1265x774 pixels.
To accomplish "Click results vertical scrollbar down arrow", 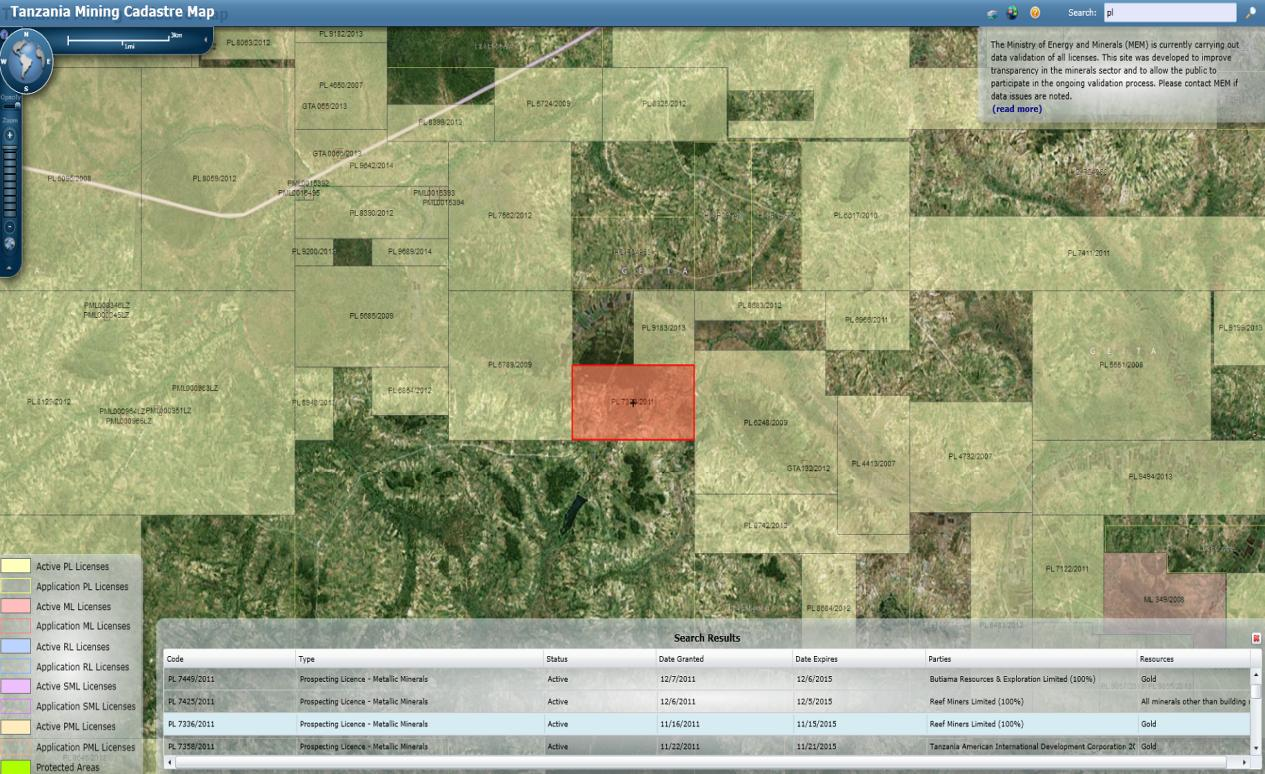I will tap(1256, 747).
